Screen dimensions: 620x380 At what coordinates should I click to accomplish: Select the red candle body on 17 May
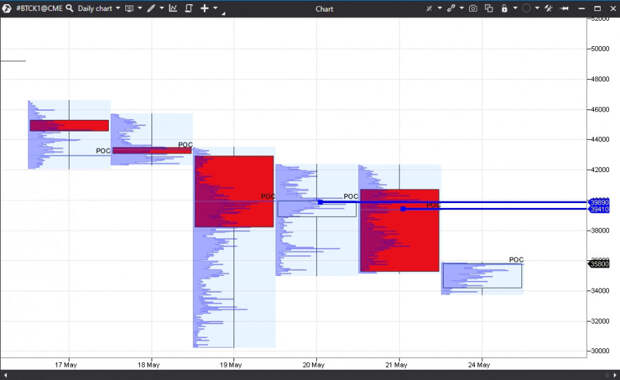[x=69, y=125]
